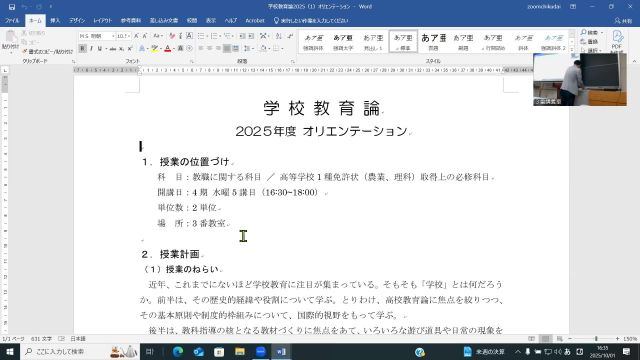The image size is (640, 360).
Task: Open the Insert (挿入) tab
Action: [55, 20]
